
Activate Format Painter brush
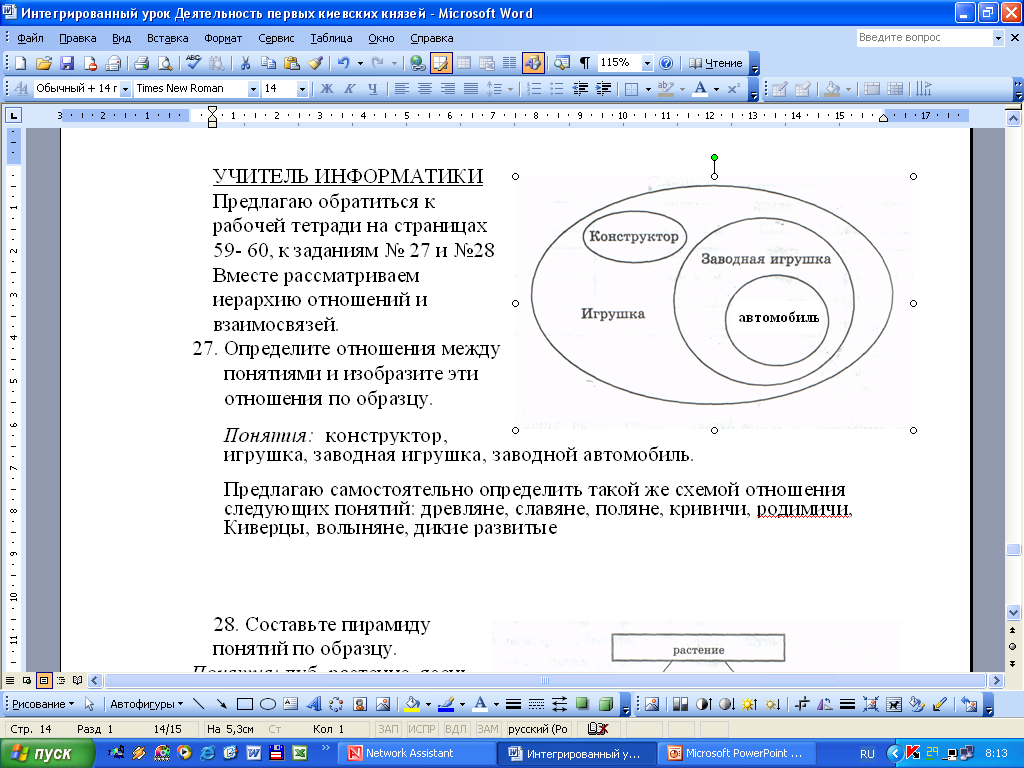pyautogui.click(x=315, y=63)
